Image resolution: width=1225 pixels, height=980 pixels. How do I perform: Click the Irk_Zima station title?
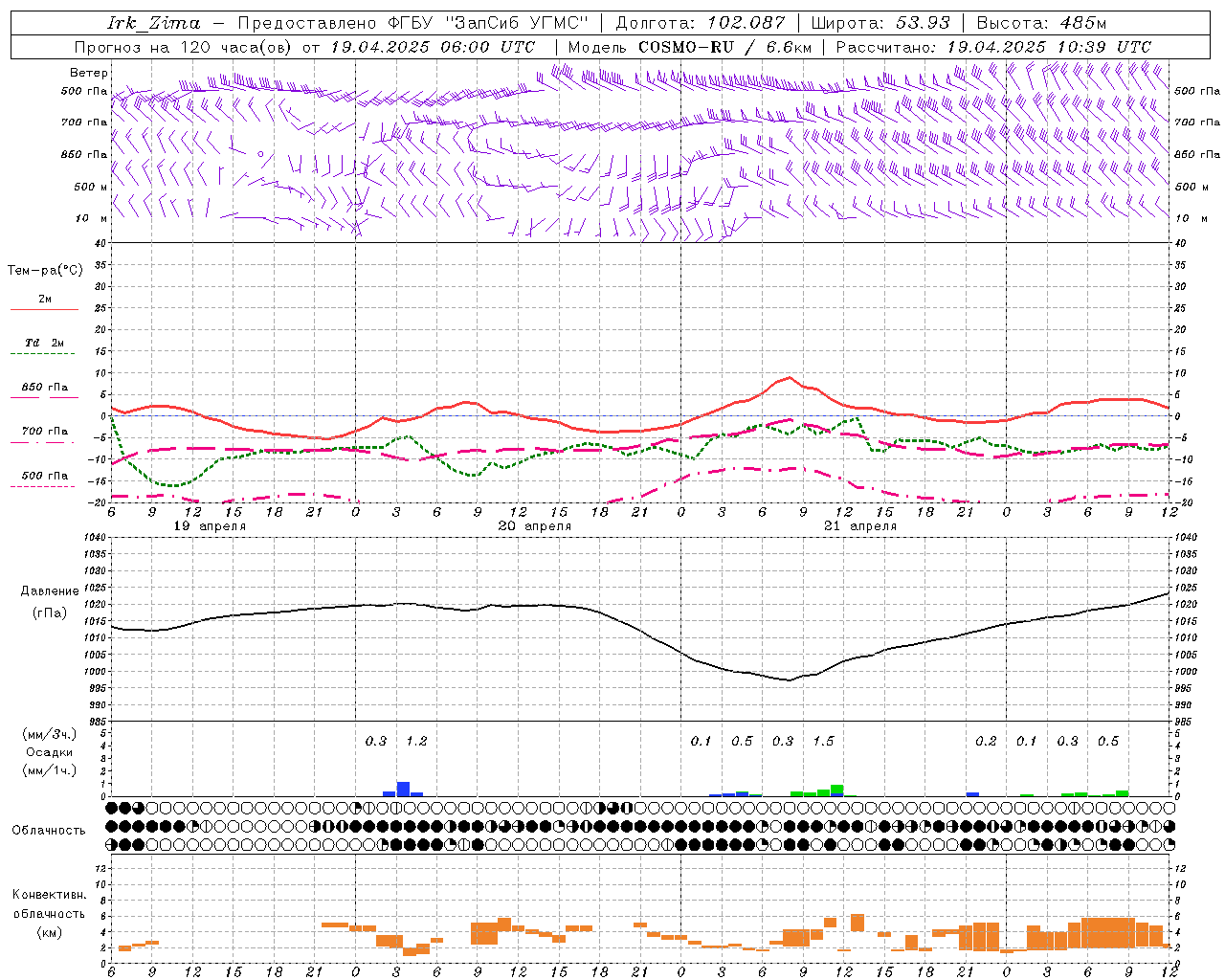(154, 23)
